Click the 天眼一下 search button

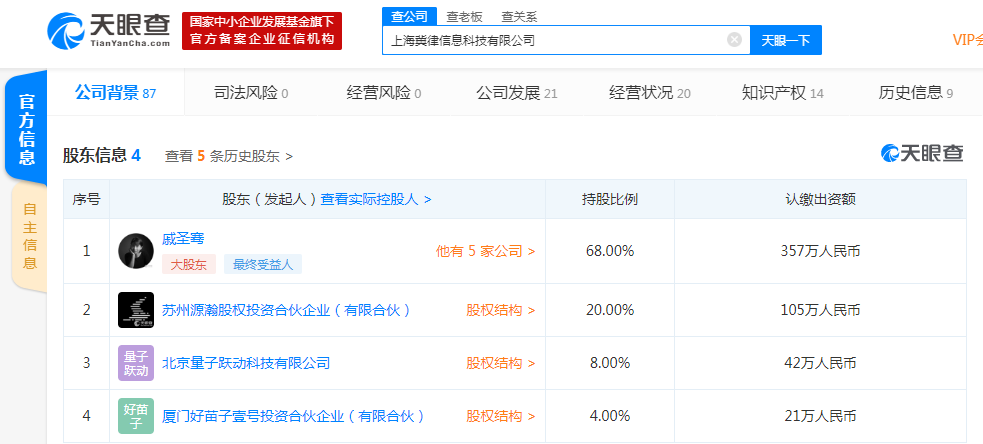[786, 40]
